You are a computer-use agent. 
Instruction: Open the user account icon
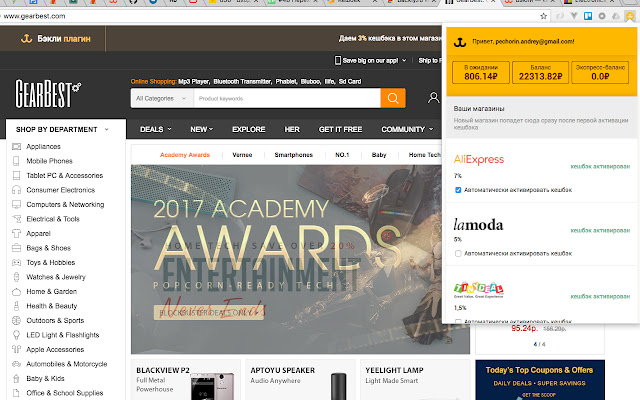433,98
